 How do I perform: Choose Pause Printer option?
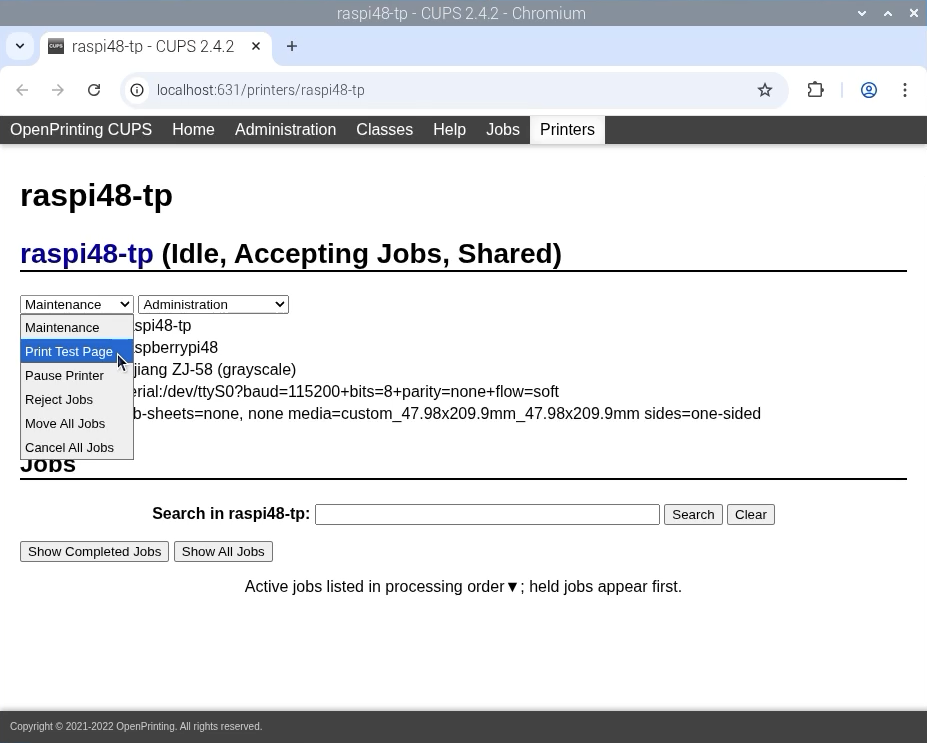pyautogui.click(x=77, y=375)
